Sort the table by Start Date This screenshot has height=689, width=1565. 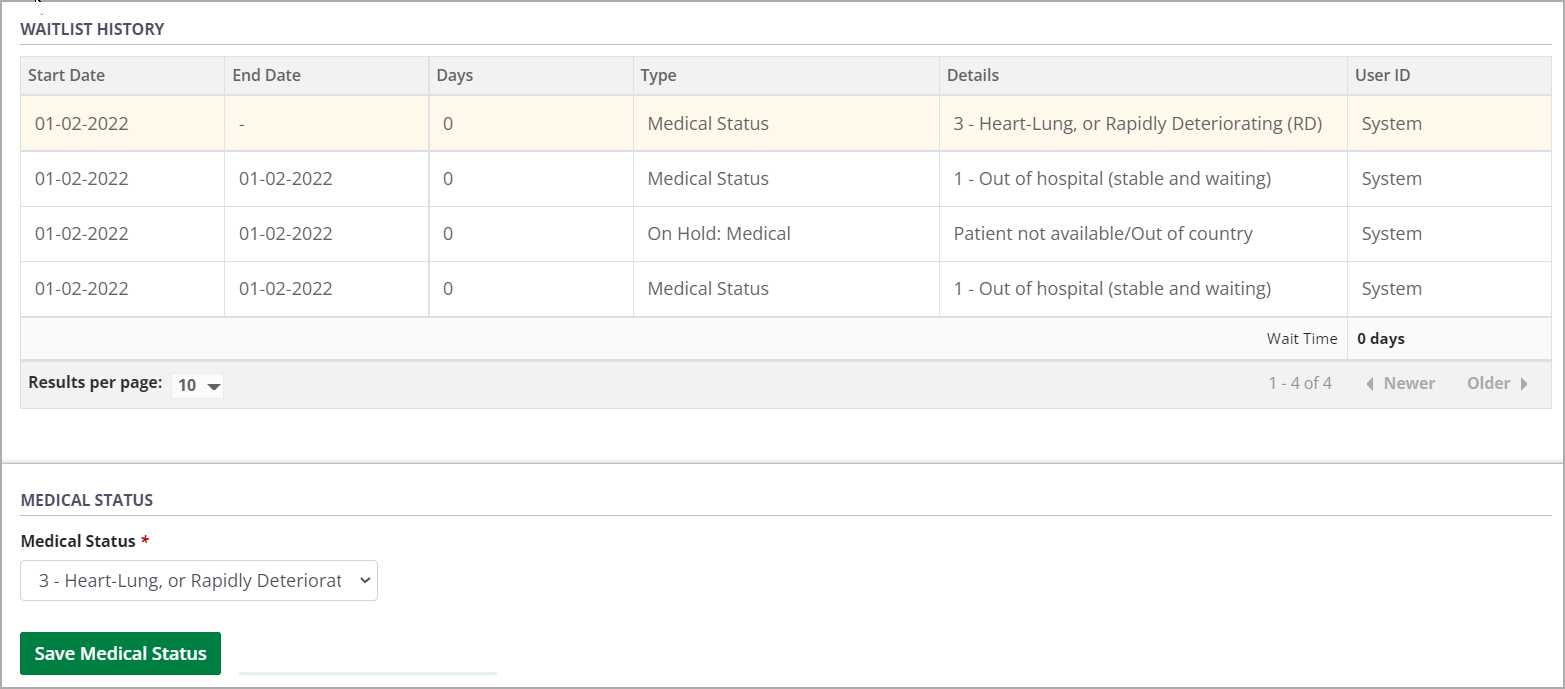click(66, 75)
